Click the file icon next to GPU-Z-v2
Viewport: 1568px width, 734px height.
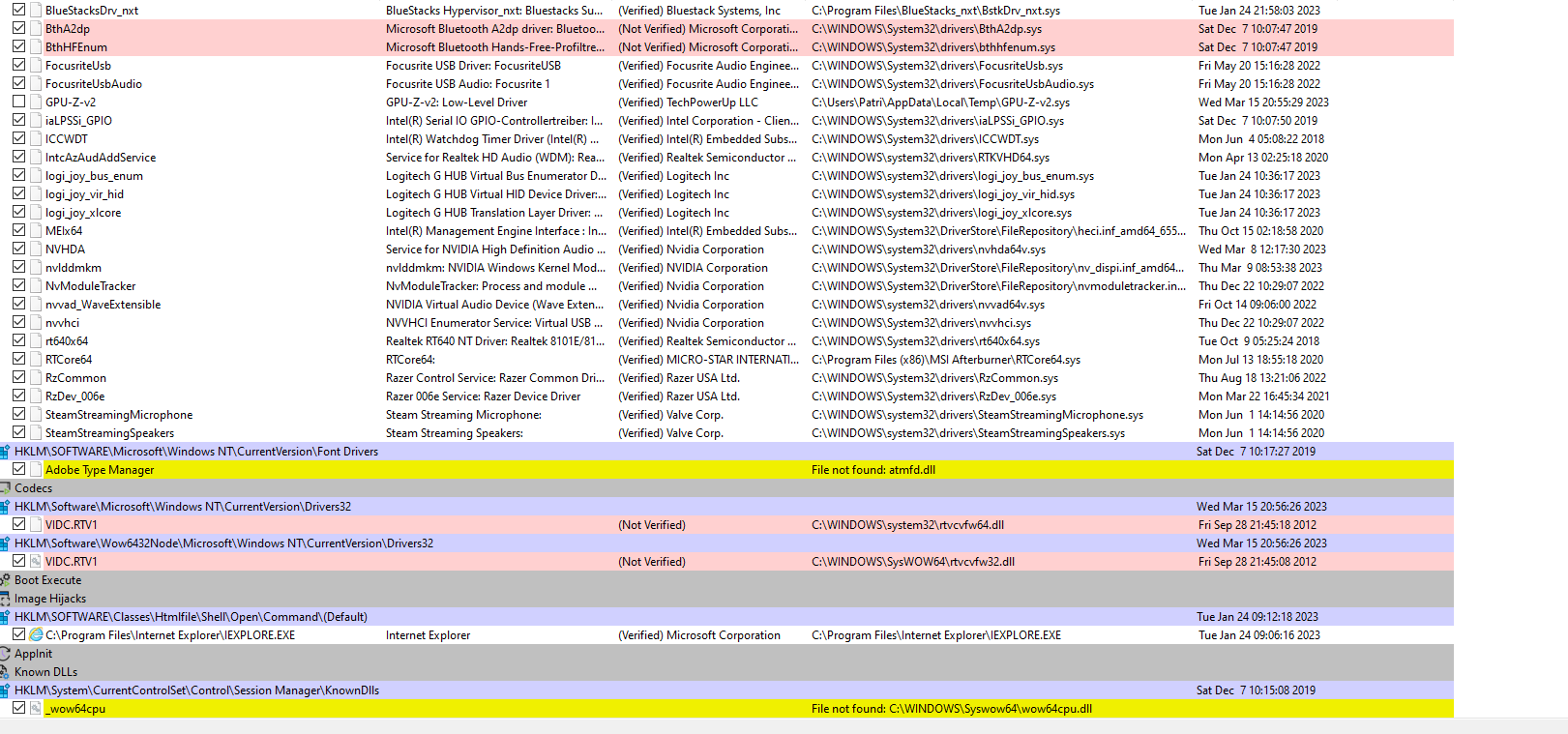tap(36, 103)
